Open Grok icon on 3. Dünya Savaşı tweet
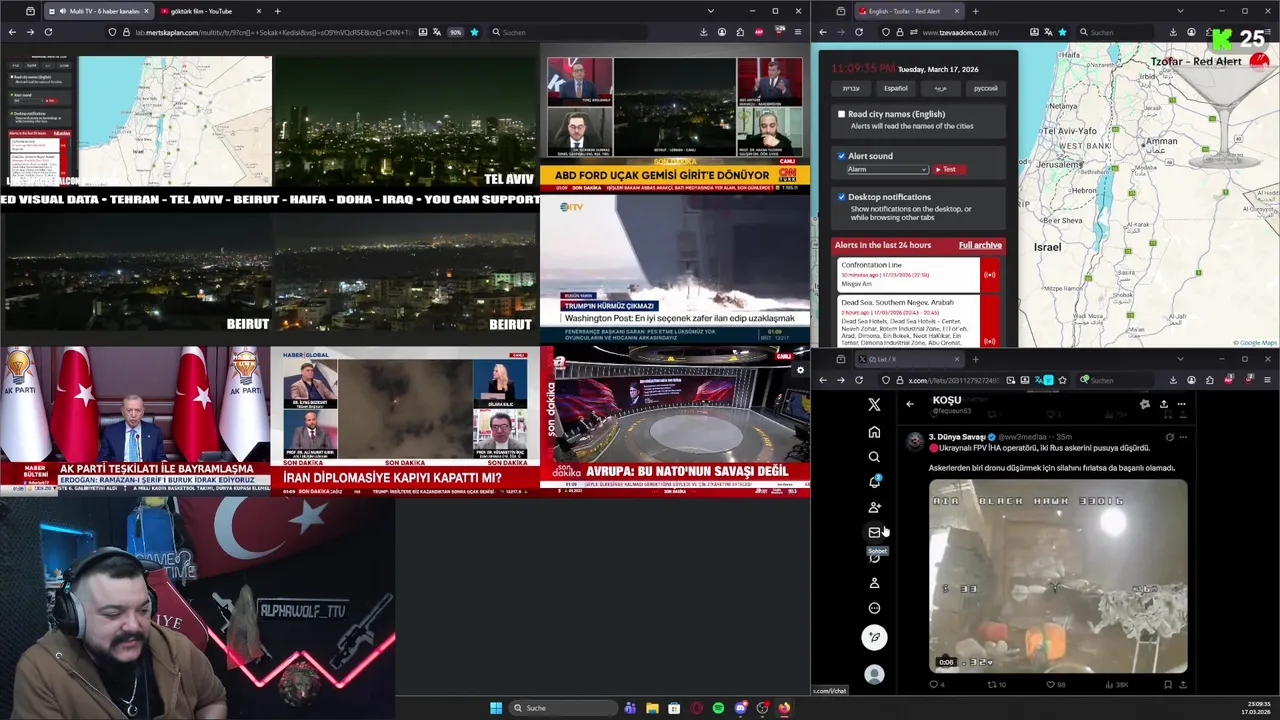Screen dimensions: 1280x720 1169,437
